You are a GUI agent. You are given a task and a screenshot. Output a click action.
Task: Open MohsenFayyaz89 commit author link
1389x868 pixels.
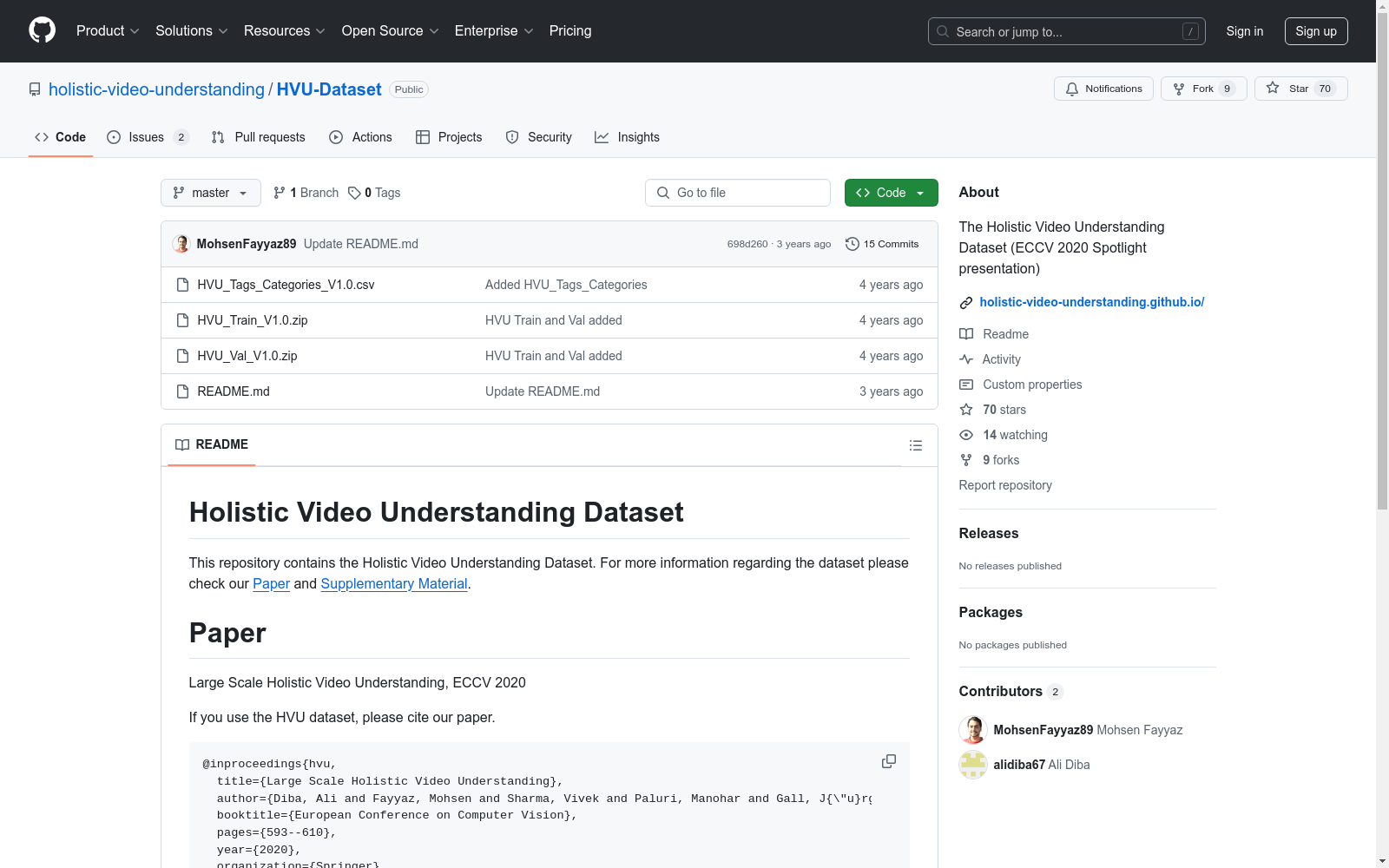click(247, 244)
